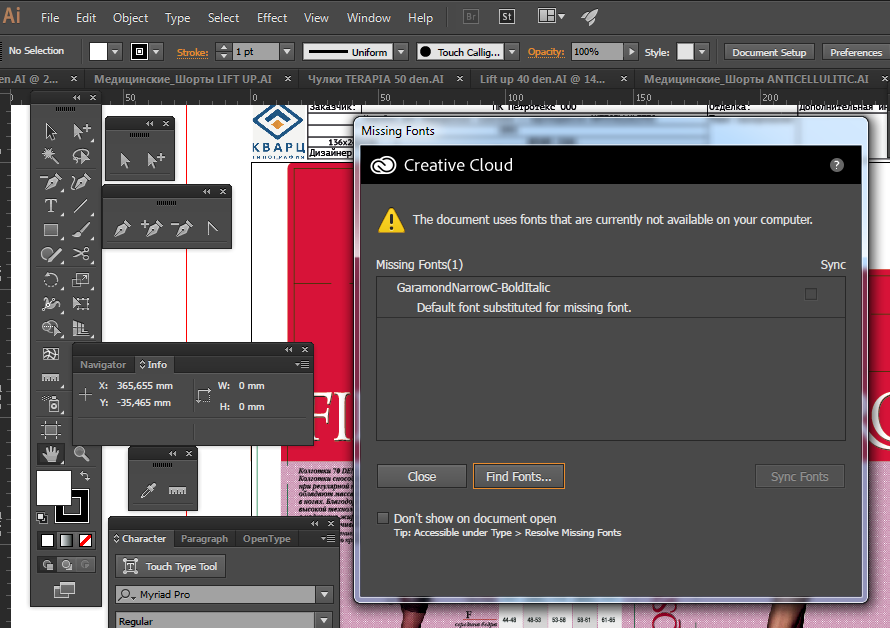This screenshot has width=890, height=628.
Task: Choose the Magic Wand tool
Action: tap(51, 156)
